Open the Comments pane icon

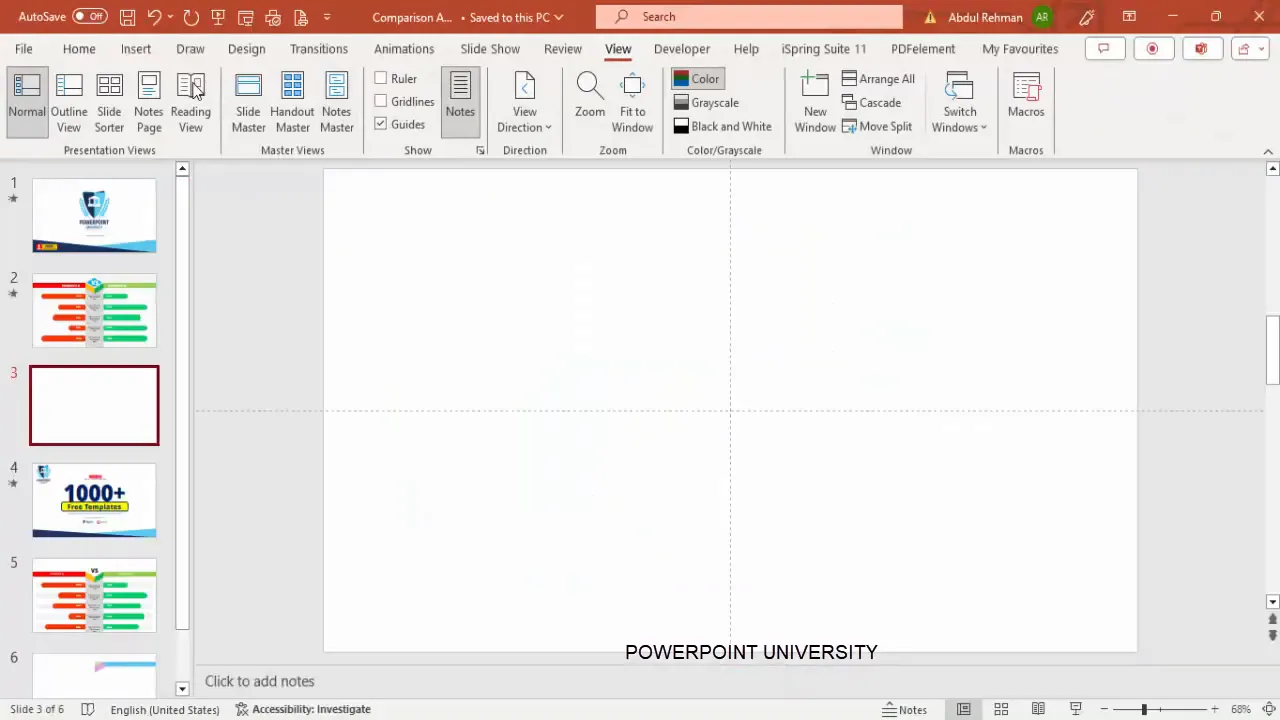coord(1104,49)
